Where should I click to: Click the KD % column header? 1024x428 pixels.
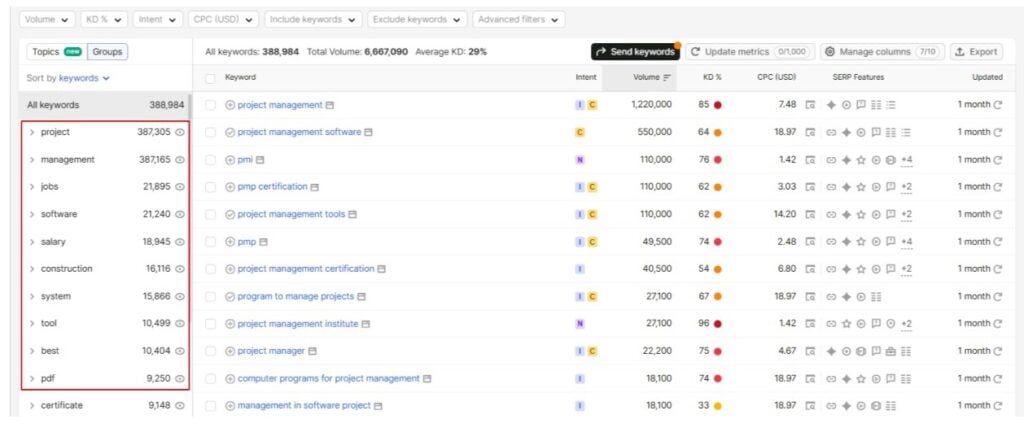click(x=712, y=77)
